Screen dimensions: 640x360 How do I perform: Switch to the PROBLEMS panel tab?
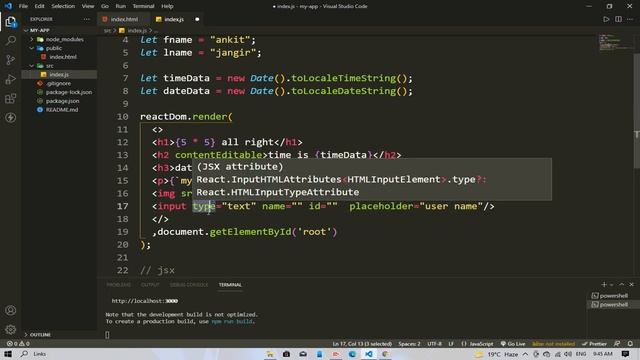(x=119, y=284)
